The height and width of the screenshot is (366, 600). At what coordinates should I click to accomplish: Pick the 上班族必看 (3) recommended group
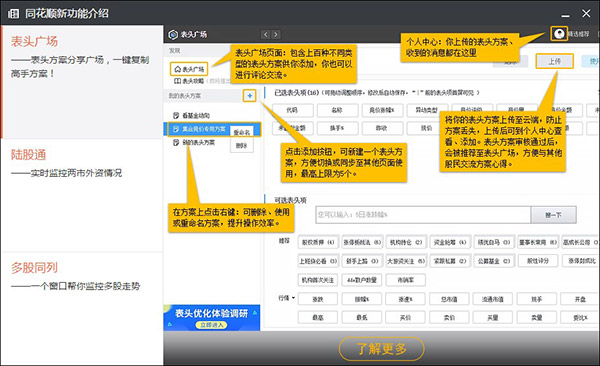[x=318, y=261]
